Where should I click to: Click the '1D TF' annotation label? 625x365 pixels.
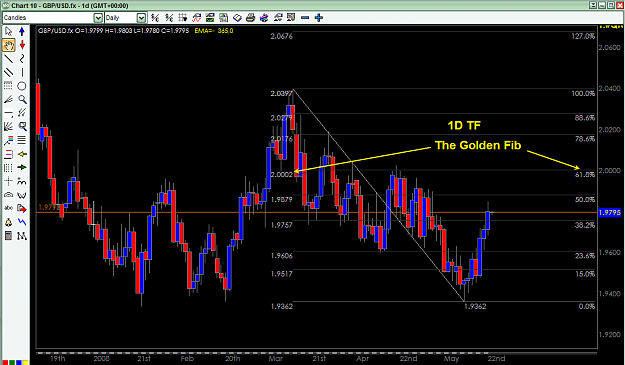[464, 126]
